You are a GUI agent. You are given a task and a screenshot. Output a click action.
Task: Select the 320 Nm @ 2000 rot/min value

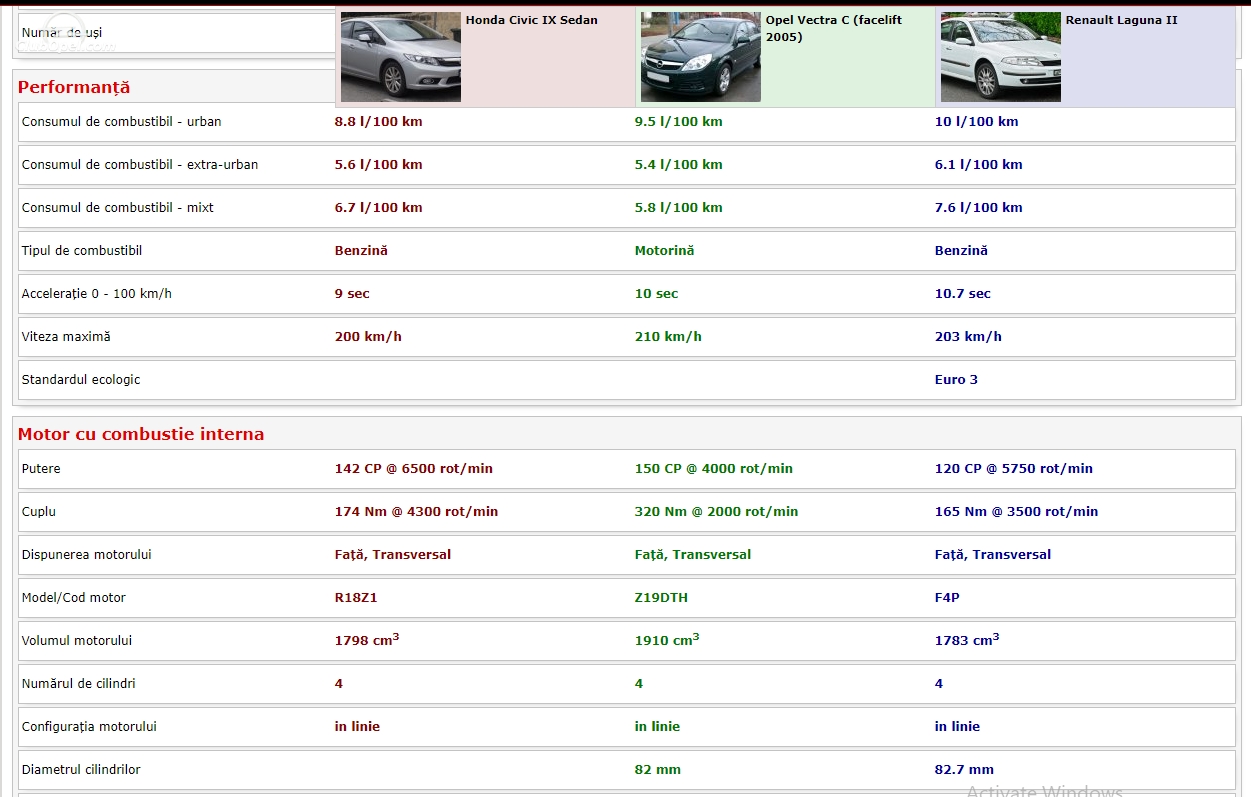tap(717, 512)
